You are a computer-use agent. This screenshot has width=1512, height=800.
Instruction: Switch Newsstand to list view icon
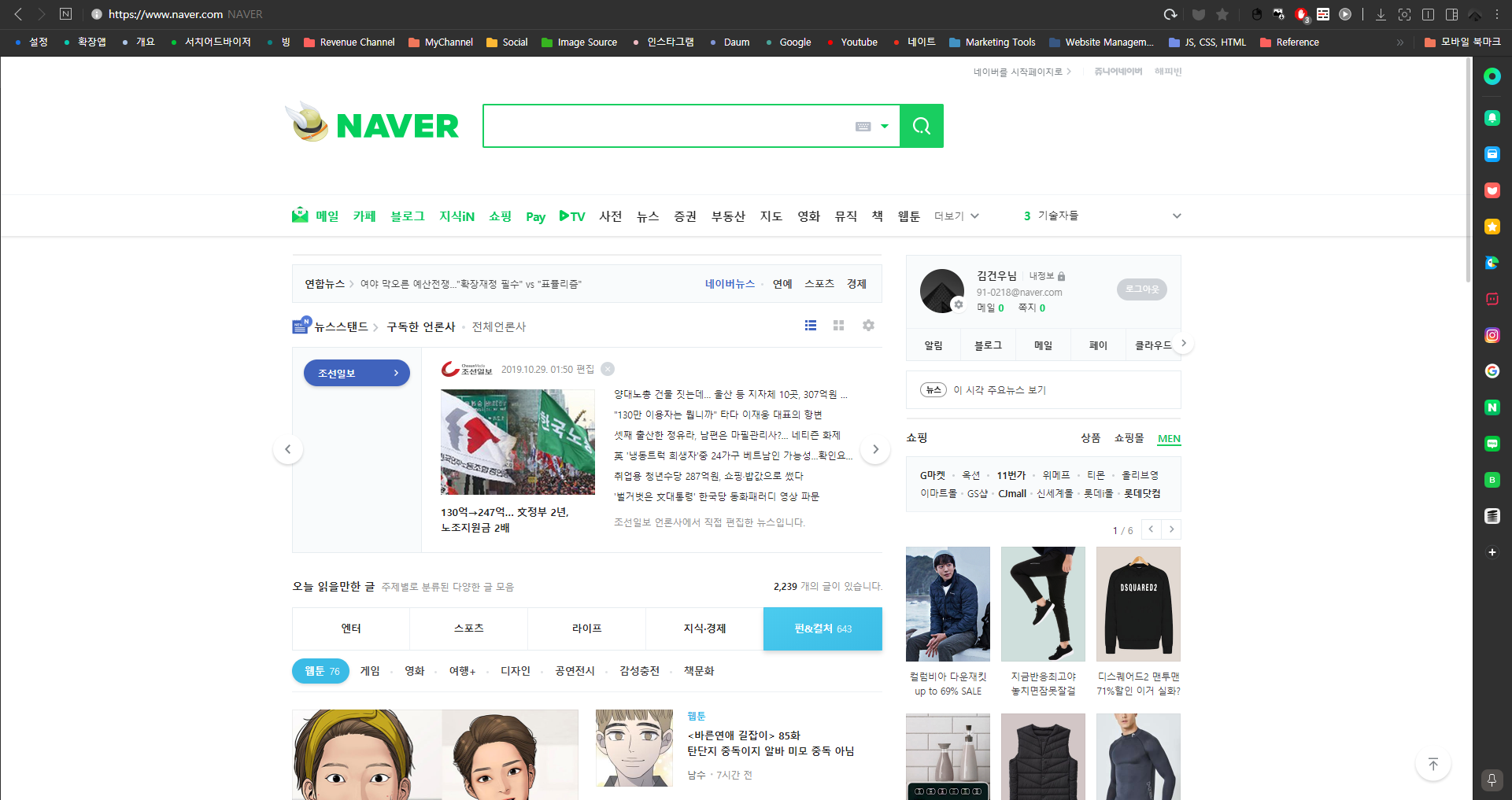[x=811, y=326]
